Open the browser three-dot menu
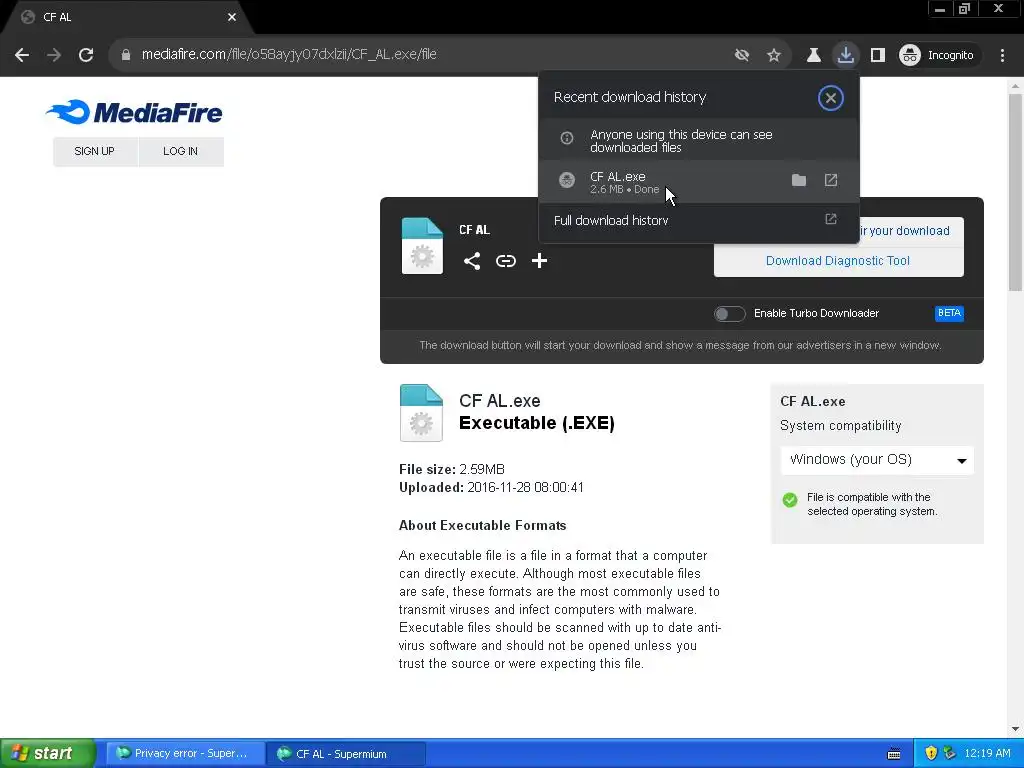The height and width of the screenshot is (768, 1024). (x=1002, y=55)
